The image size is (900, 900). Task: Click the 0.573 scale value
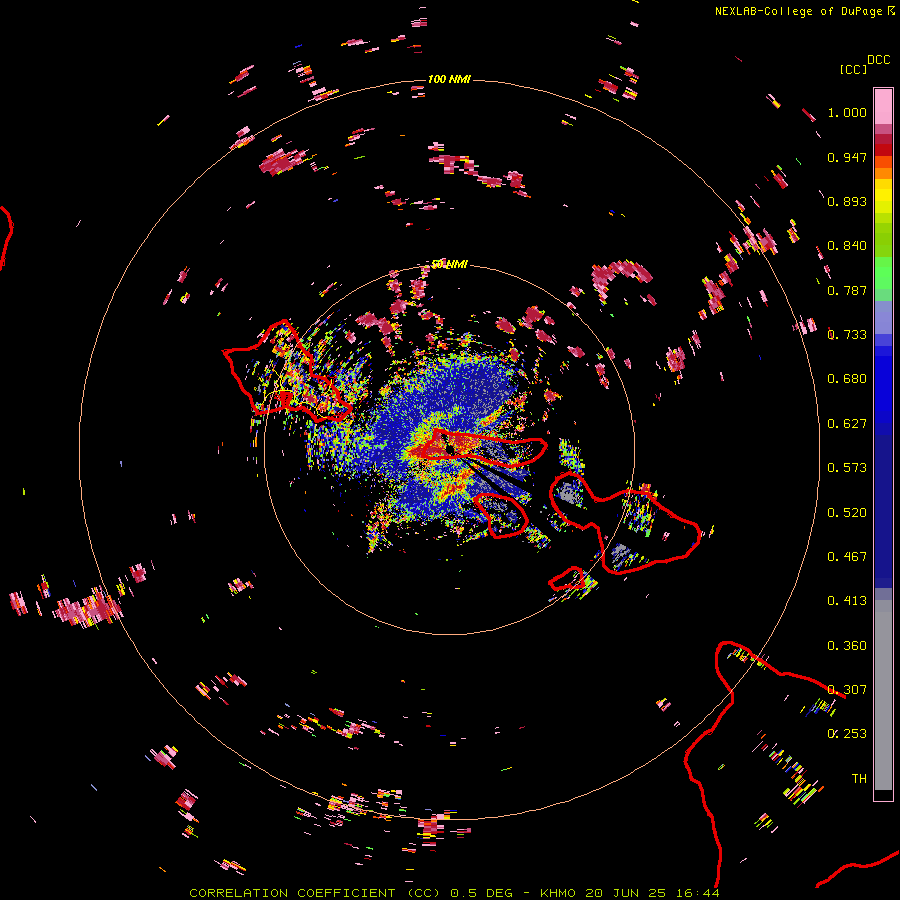[x=847, y=468]
